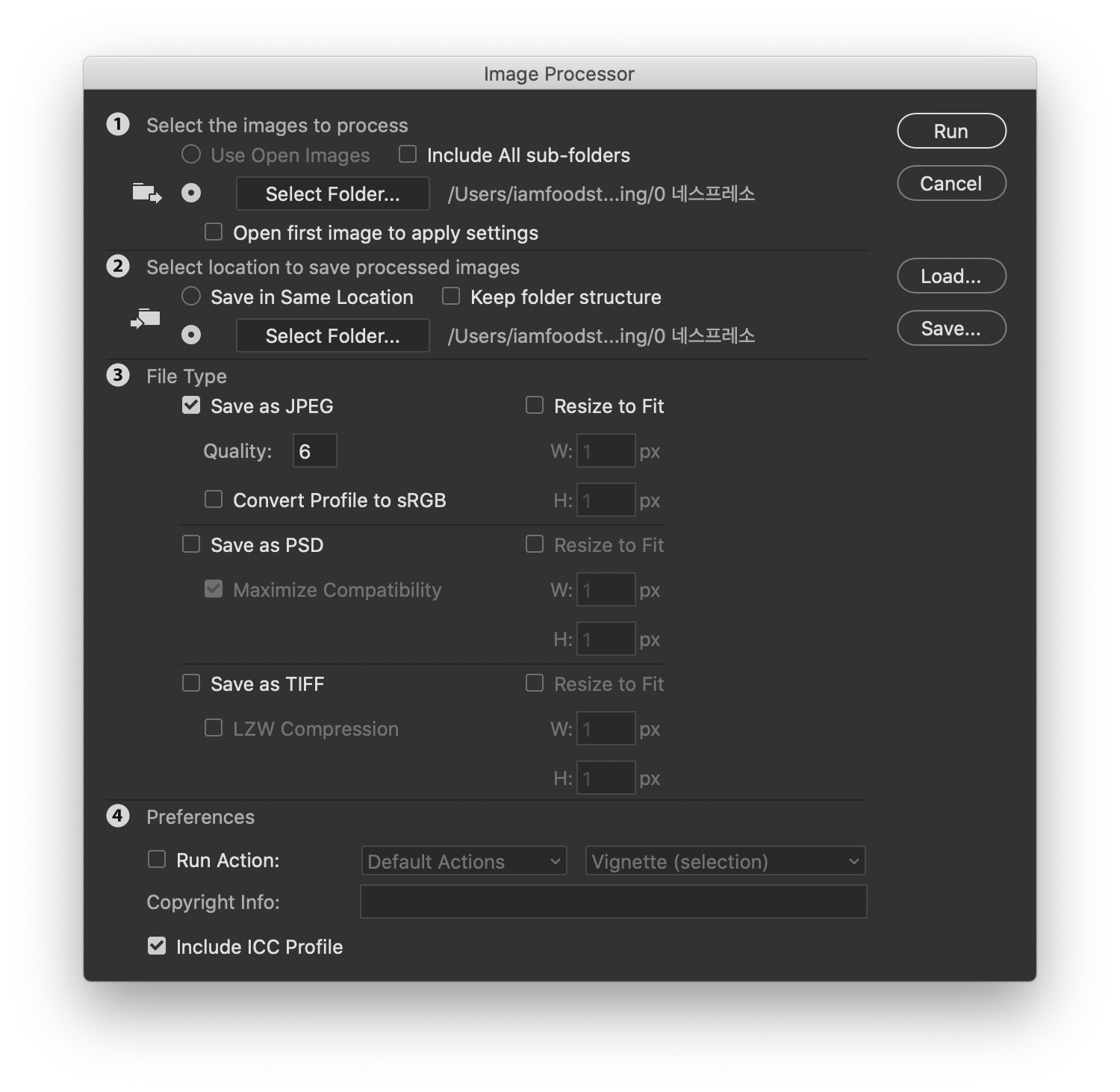Check Open first image to apply settings
The image size is (1120, 1092).
(x=214, y=232)
